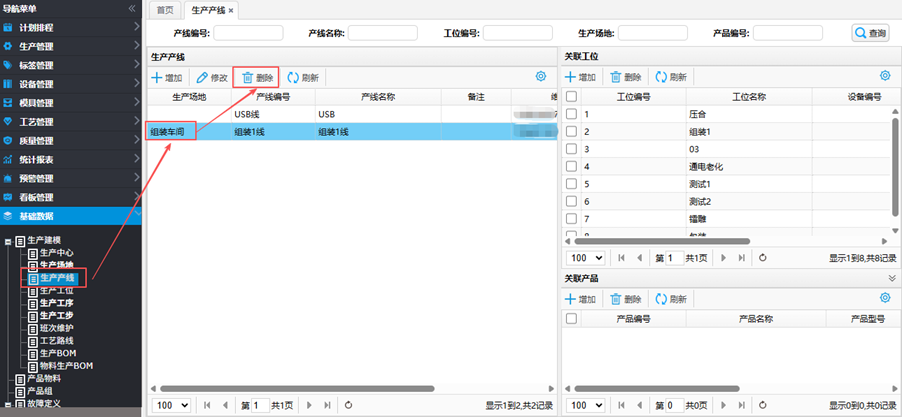
Task: Select 班次维护 in the tree
Action: click(x=56, y=328)
